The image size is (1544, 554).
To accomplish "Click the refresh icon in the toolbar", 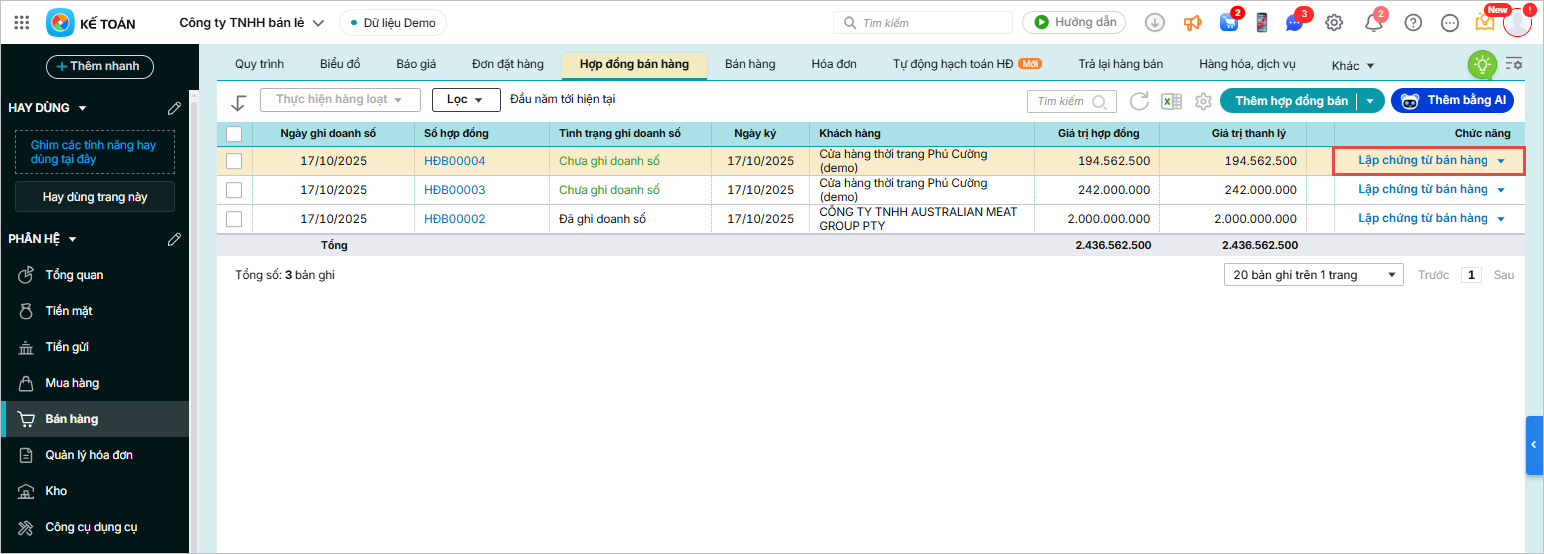I will (x=1139, y=101).
